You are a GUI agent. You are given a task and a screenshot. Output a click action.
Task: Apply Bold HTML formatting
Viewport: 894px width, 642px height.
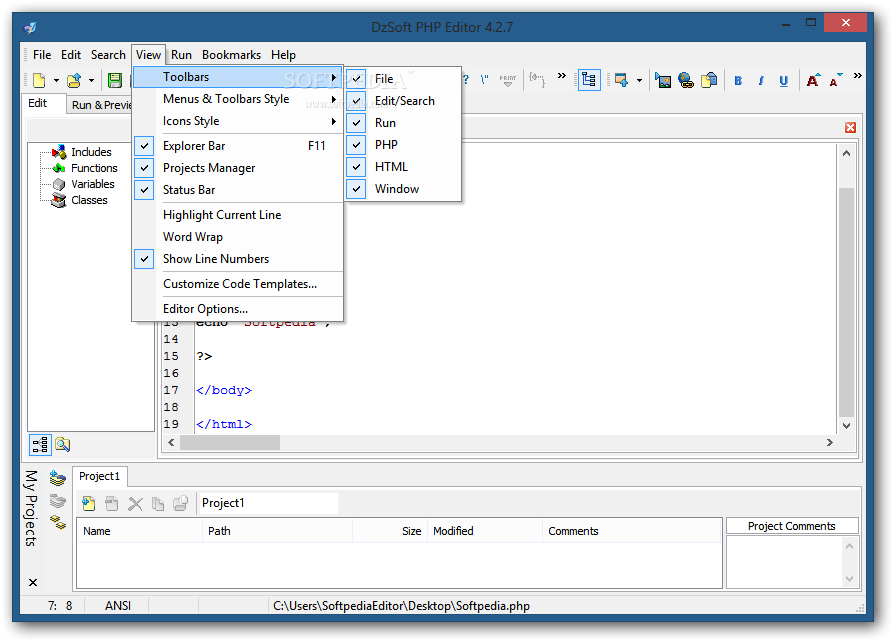click(738, 81)
